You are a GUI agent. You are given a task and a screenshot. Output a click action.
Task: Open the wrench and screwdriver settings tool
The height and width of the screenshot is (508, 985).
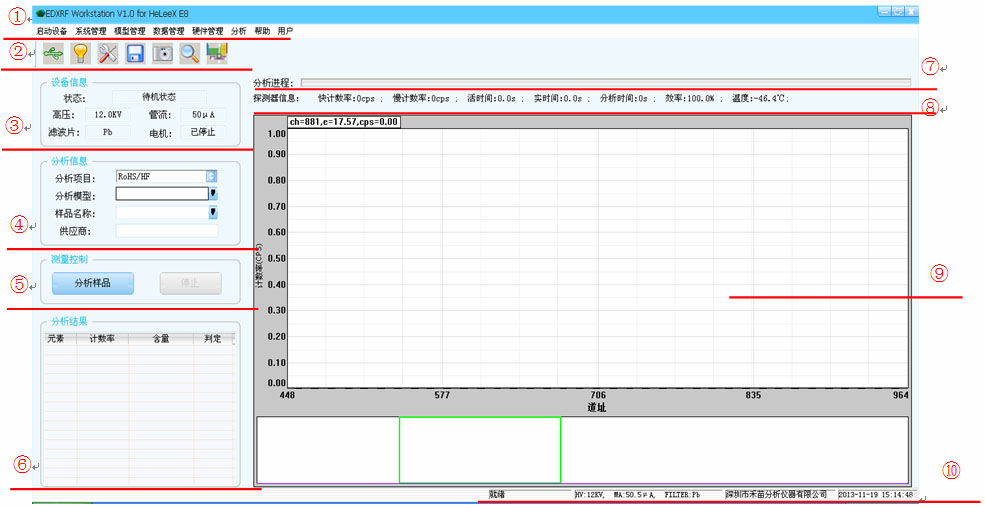click(x=108, y=54)
